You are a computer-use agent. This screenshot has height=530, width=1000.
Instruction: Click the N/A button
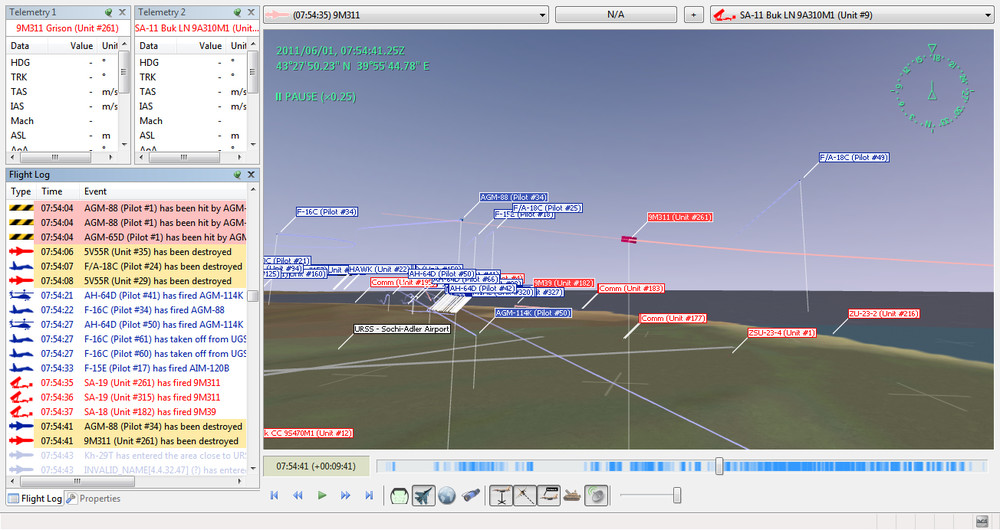(615, 15)
